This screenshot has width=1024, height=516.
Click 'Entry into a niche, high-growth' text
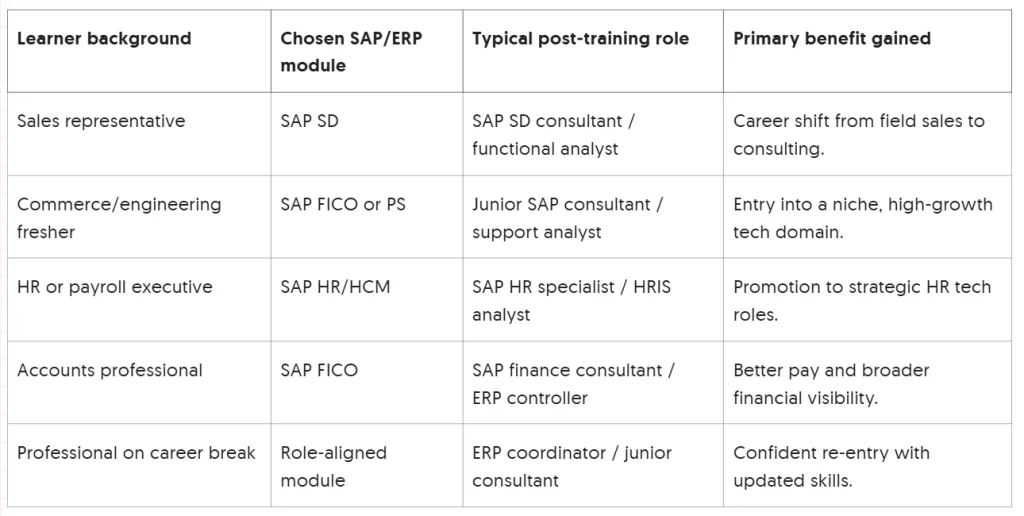coord(862,204)
